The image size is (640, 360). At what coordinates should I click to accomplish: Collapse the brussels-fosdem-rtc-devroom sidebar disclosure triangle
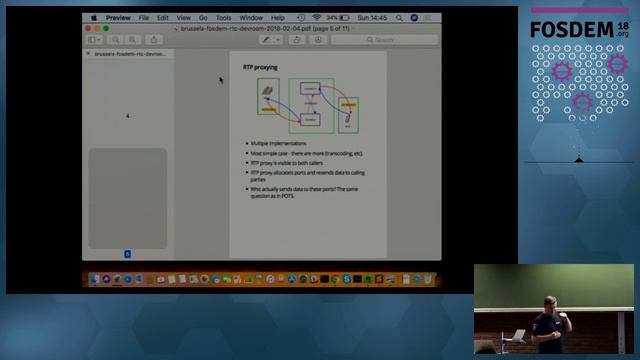point(88,54)
